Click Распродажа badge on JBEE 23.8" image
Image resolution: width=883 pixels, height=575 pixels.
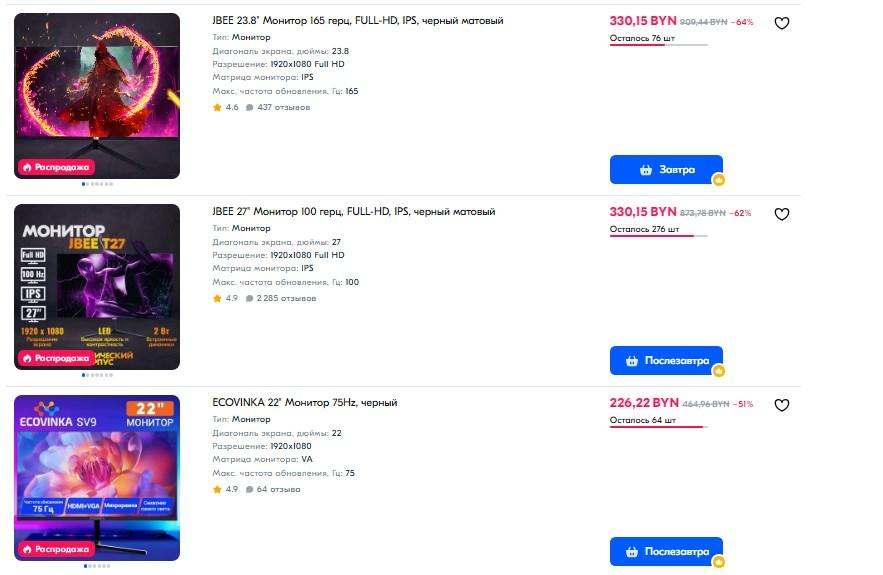(x=56, y=167)
